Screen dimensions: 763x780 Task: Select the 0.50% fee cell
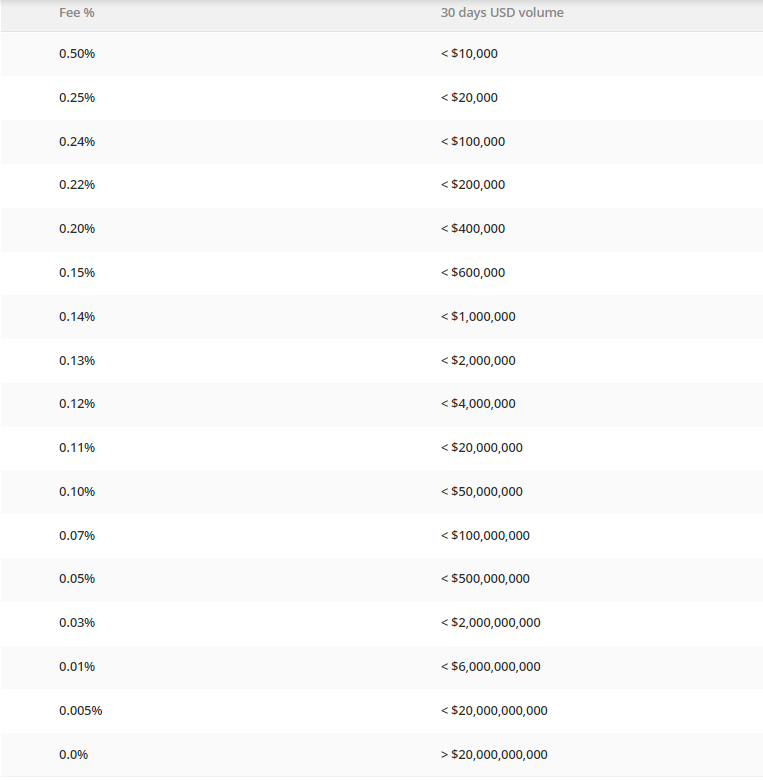coord(77,54)
